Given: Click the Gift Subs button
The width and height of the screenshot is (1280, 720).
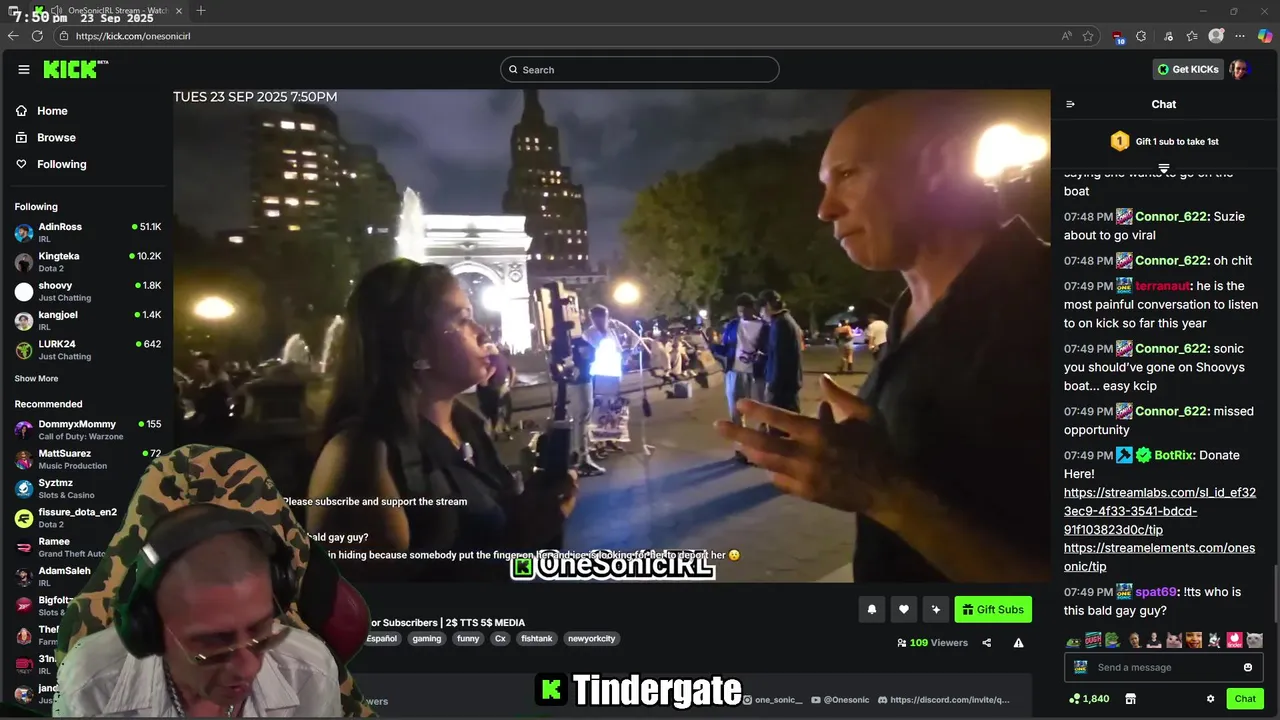Looking at the screenshot, I should (x=993, y=609).
